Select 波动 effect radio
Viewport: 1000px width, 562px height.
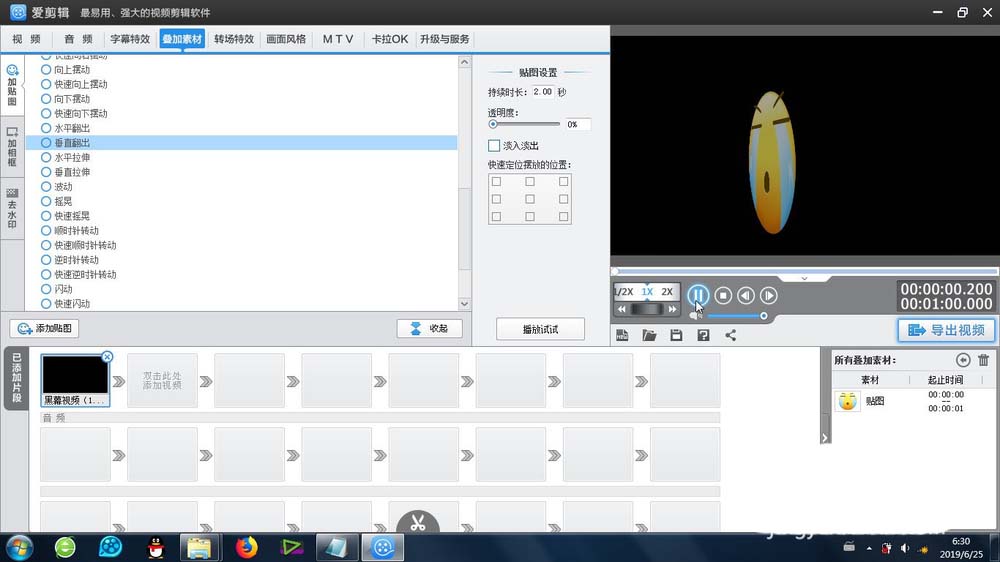(46, 187)
